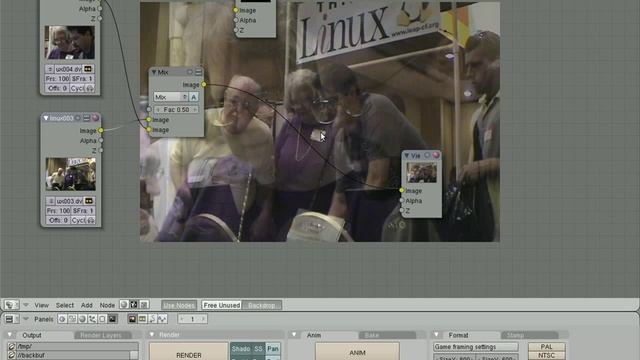Switch to the Render Layers tab
640x360 pixels.
(101, 335)
